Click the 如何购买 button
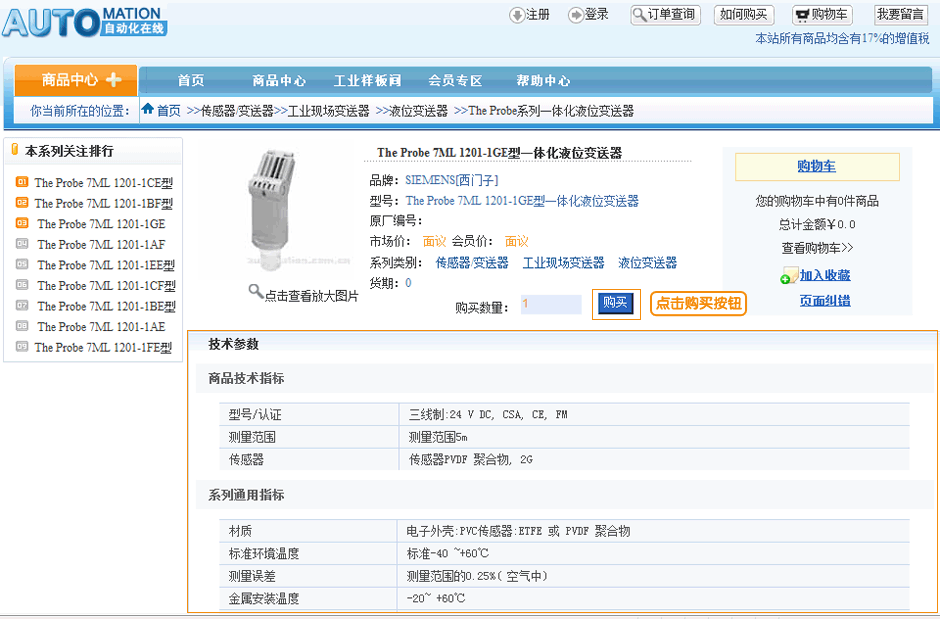940x619 pixels. 744,15
